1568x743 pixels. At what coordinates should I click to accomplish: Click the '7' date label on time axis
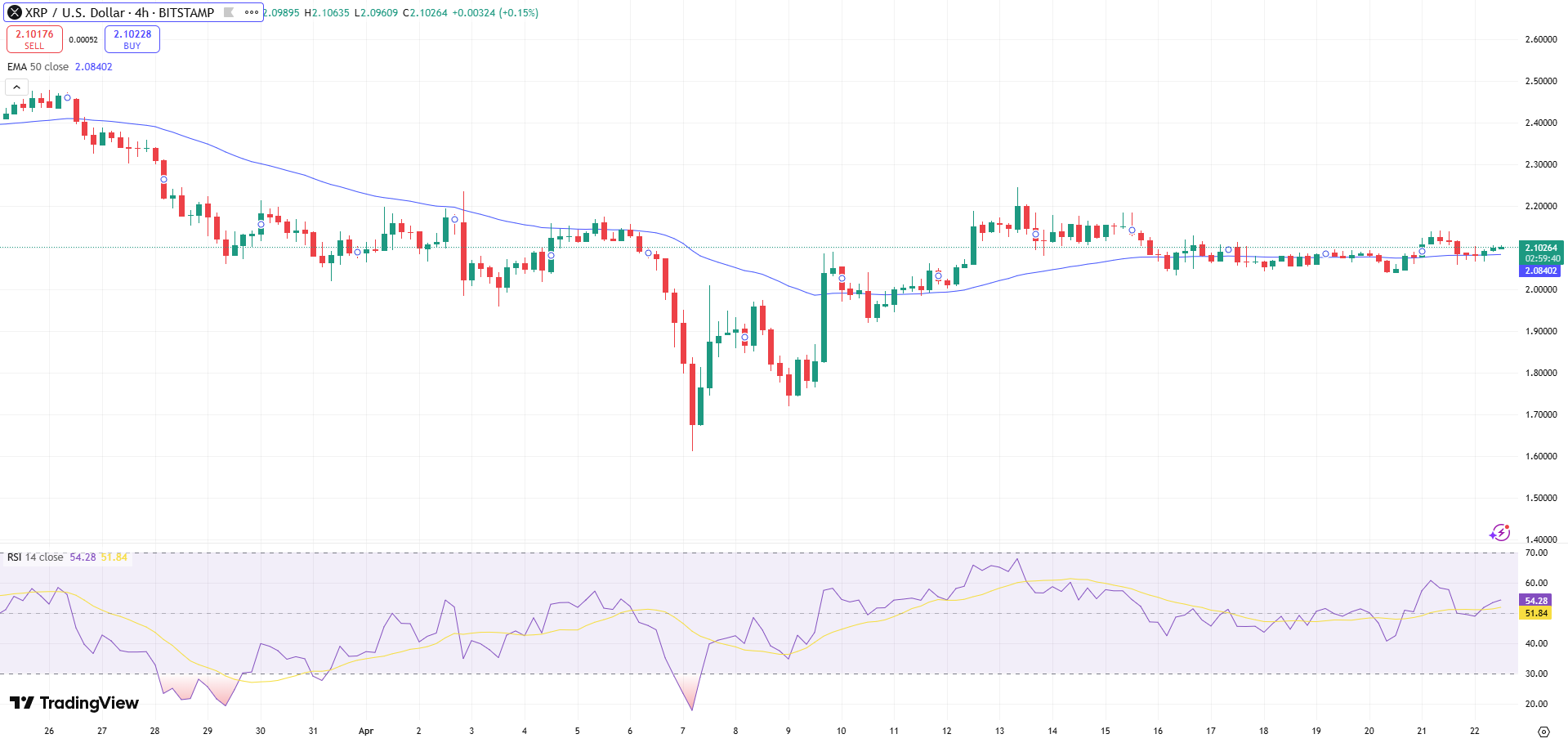(683, 731)
